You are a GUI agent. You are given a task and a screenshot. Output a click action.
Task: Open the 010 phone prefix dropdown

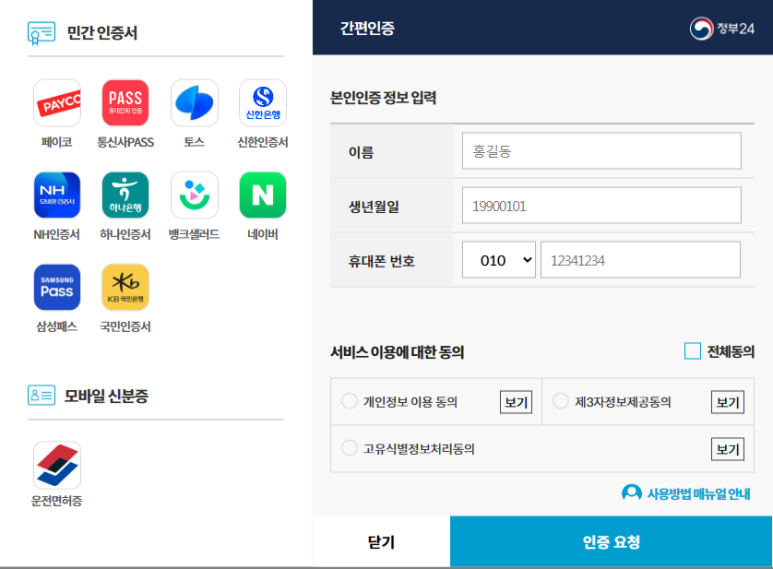click(x=498, y=260)
